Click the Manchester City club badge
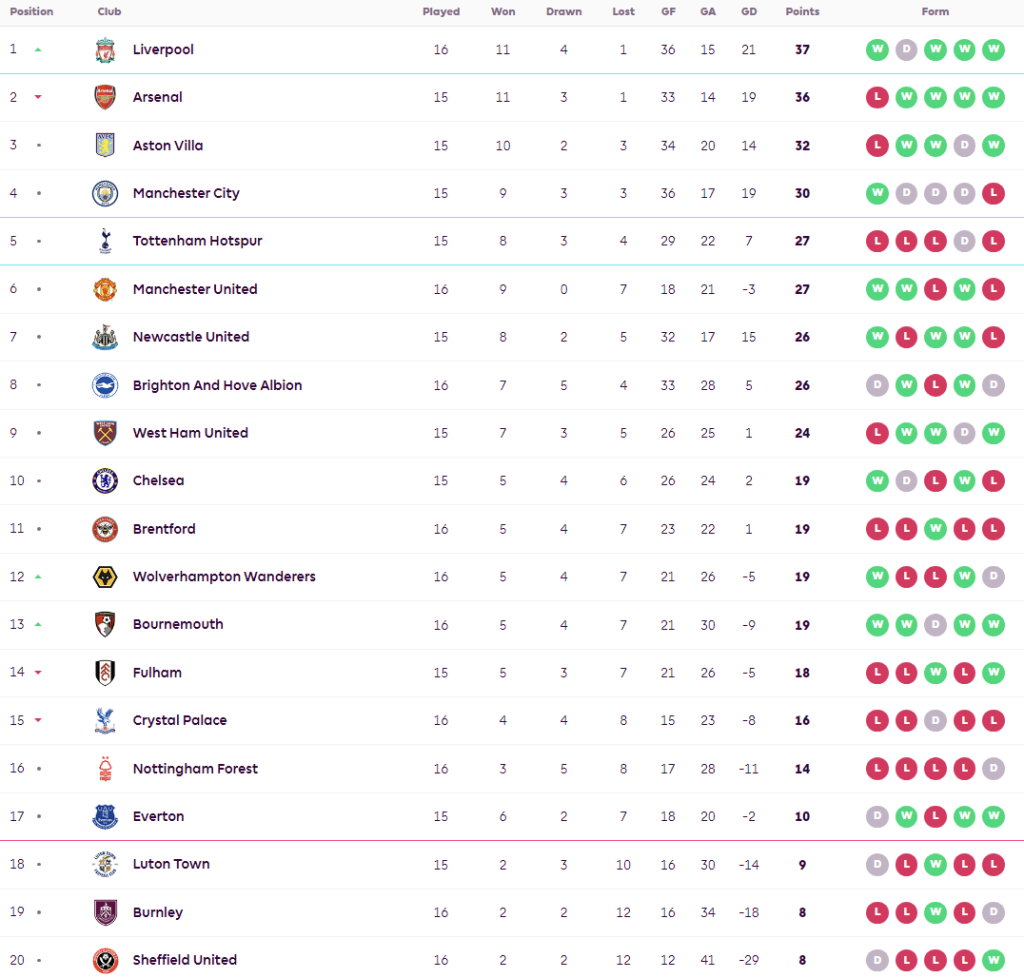 105,194
